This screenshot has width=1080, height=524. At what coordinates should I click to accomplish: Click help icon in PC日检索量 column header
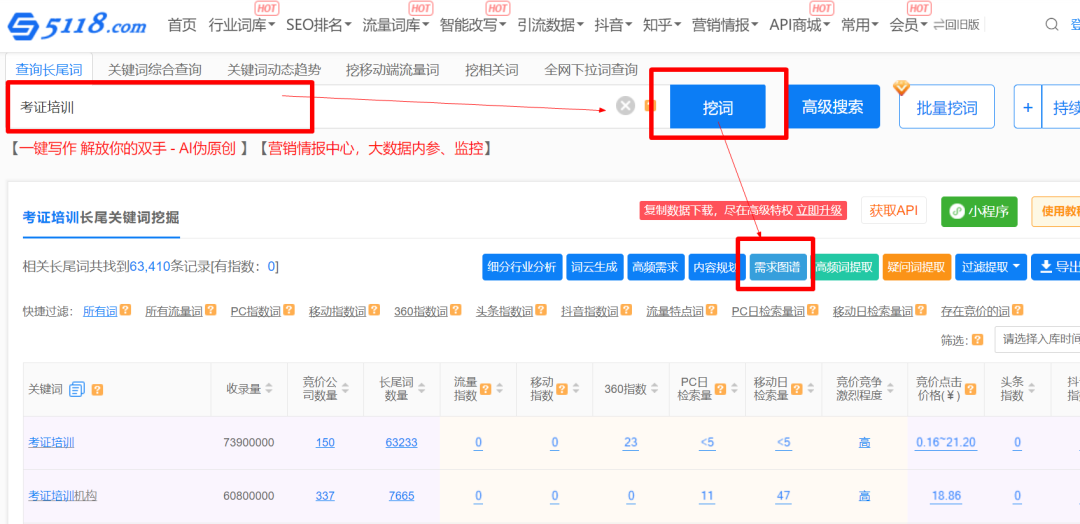720,389
